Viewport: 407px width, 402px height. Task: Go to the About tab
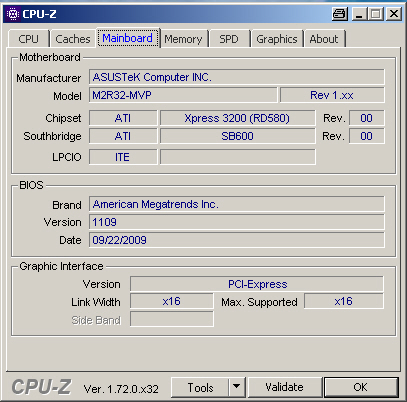point(324,39)
